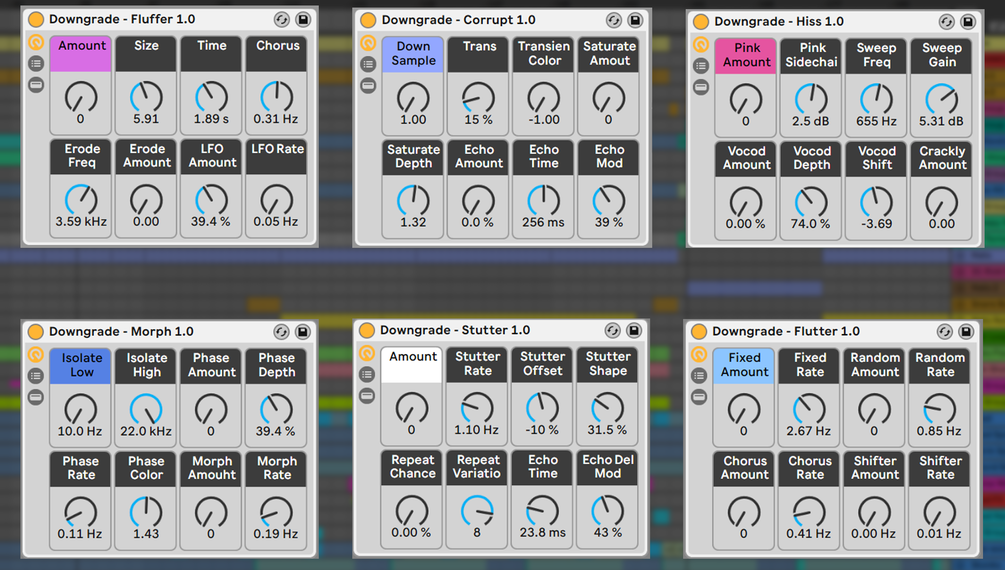Screen dimensions: 1005x570
Task: Disable the Fluffer device activator
Action: (x=36, y=20)
